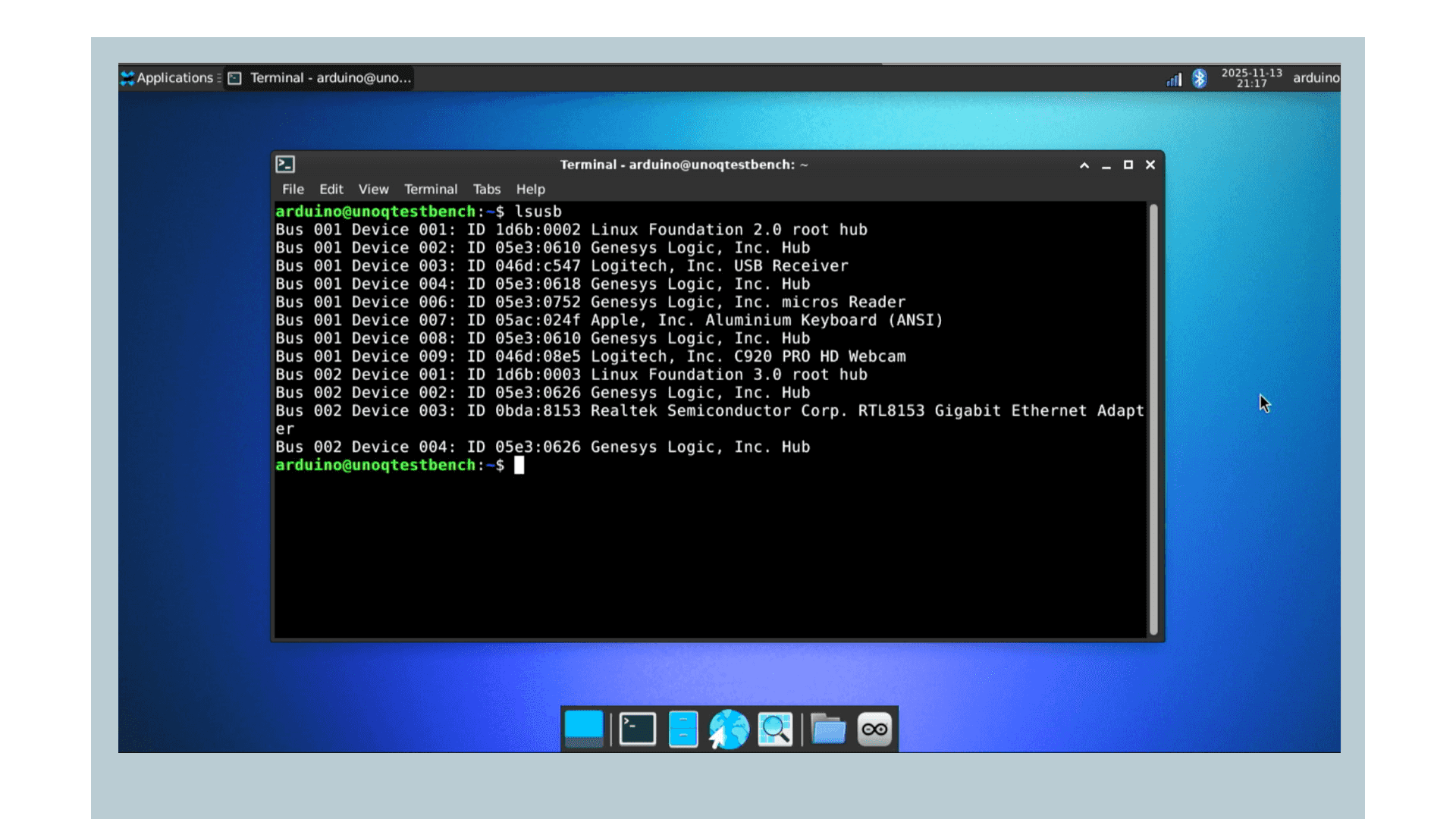Open the home folder icon in the dock
The height and width of the screenshot is (819, 1456).
(x=682, y=729)
